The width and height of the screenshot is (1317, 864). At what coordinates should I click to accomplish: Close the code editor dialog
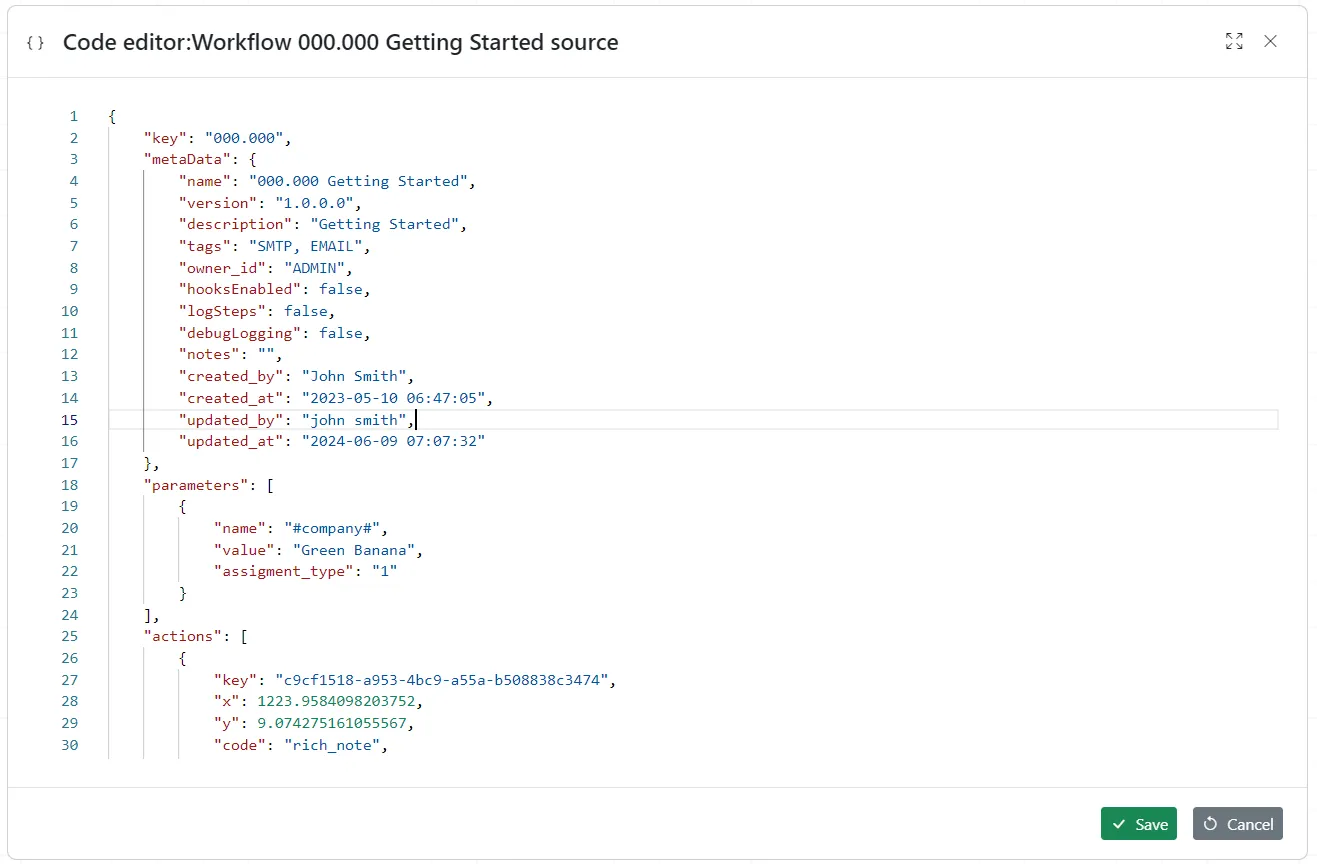[x=1271, y=42]
